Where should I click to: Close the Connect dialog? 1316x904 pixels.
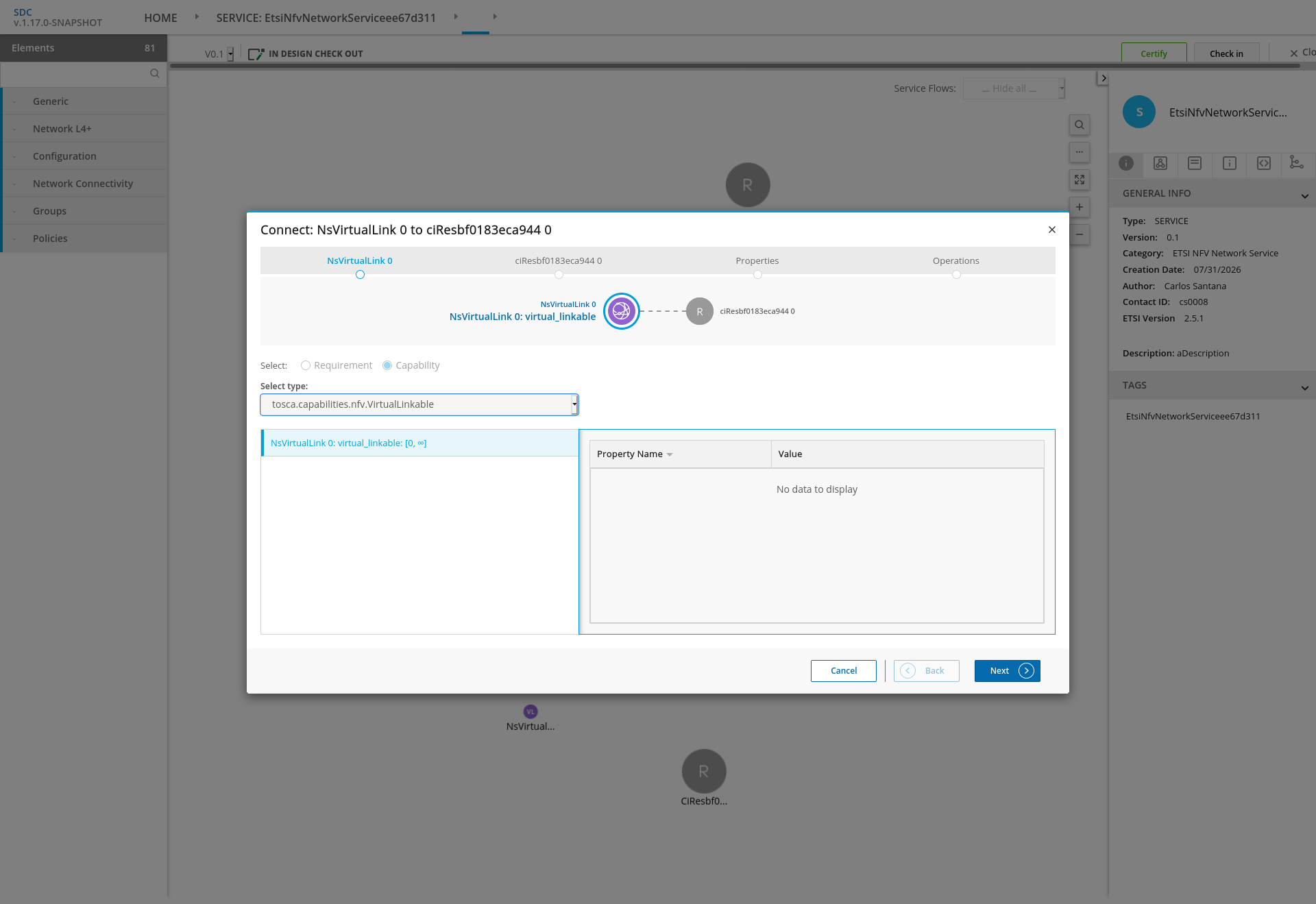1052,230
